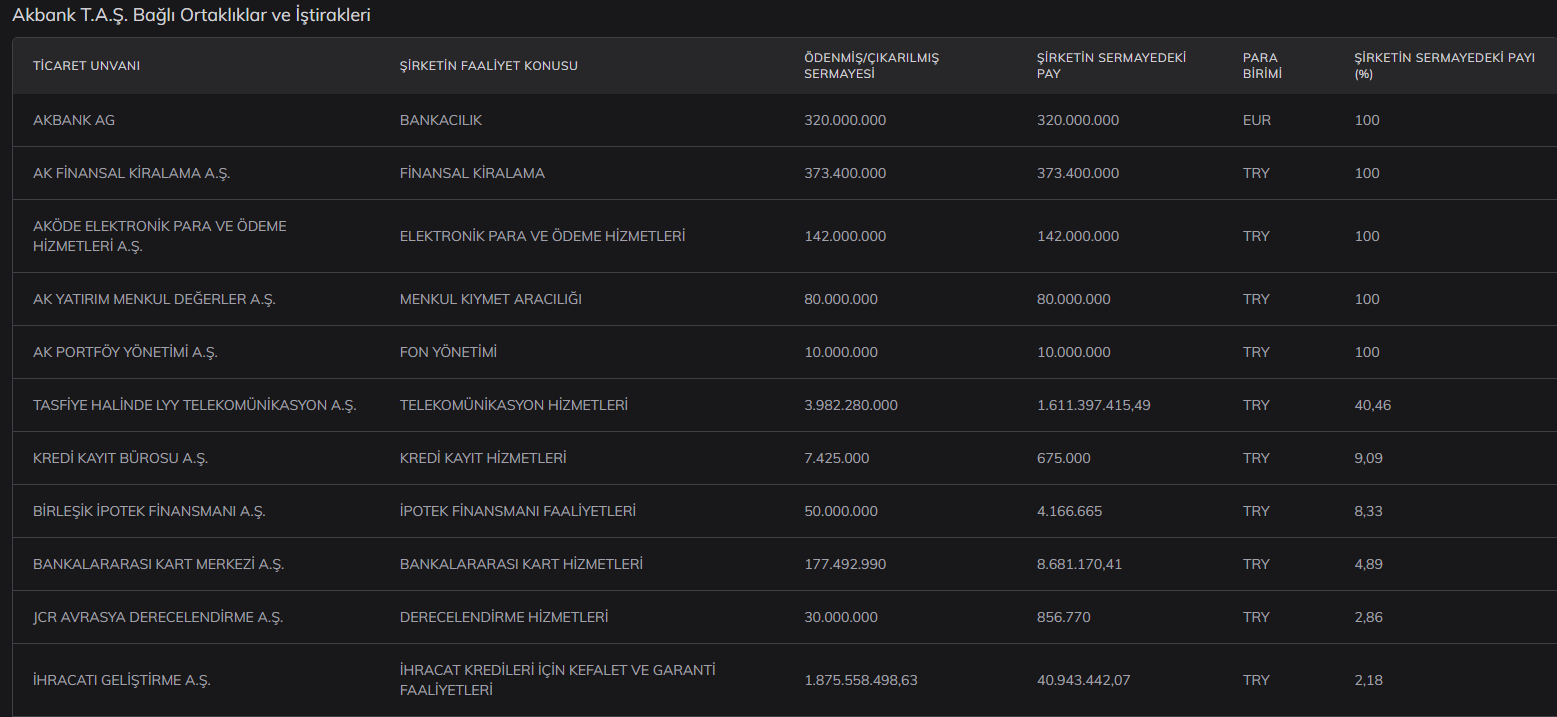Click TRY in the İHRACATI GELİŞTİRME row
Viewport: 1557px width, 717px height.
pos(1256,680)
